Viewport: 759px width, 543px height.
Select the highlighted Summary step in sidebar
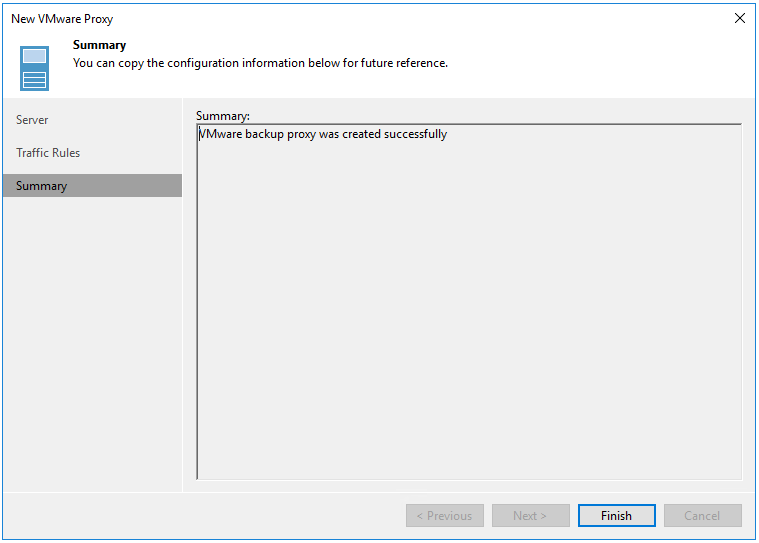(x=42, y=186)
